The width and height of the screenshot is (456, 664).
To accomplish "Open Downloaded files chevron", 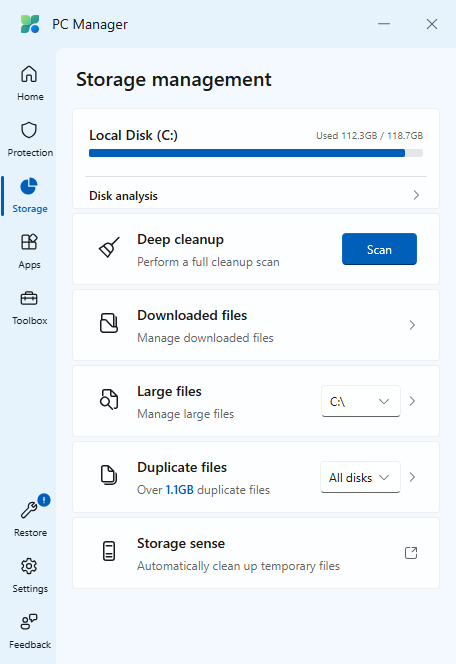I will pos(412,325).
